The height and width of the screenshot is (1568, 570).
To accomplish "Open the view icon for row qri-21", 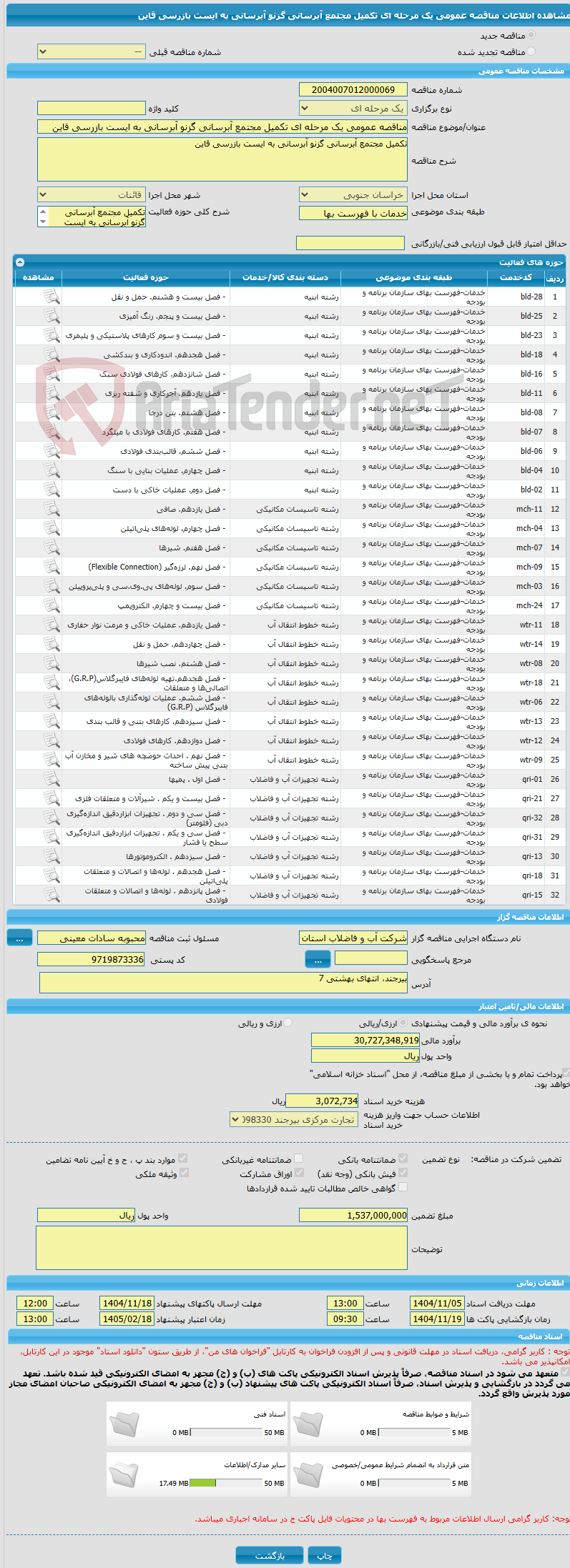I will (51, 798).
